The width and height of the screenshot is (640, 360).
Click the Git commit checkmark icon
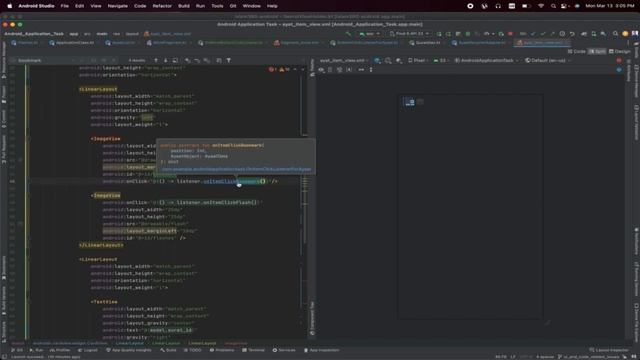(x=542, y=34)
